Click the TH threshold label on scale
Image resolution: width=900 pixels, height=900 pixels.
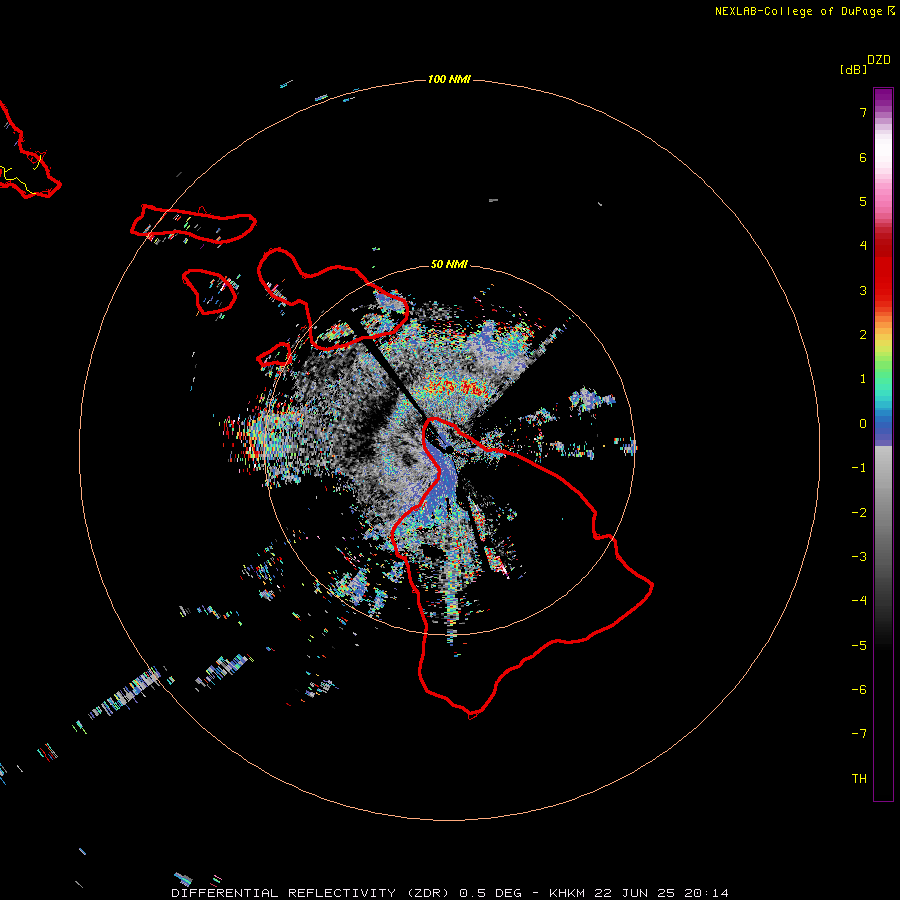(859, 779)
